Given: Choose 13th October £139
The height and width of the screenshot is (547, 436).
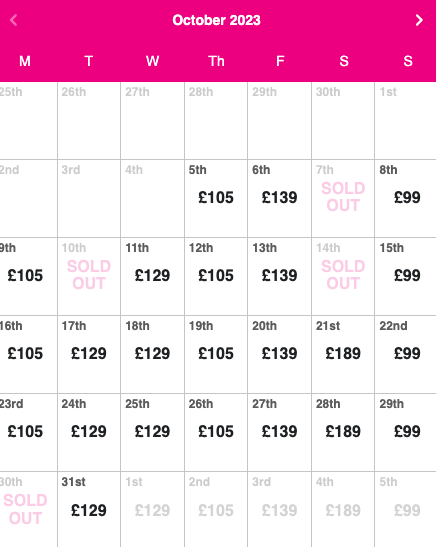Looking at the screenshot, I should pyautogui.click(x=279, y=277).
